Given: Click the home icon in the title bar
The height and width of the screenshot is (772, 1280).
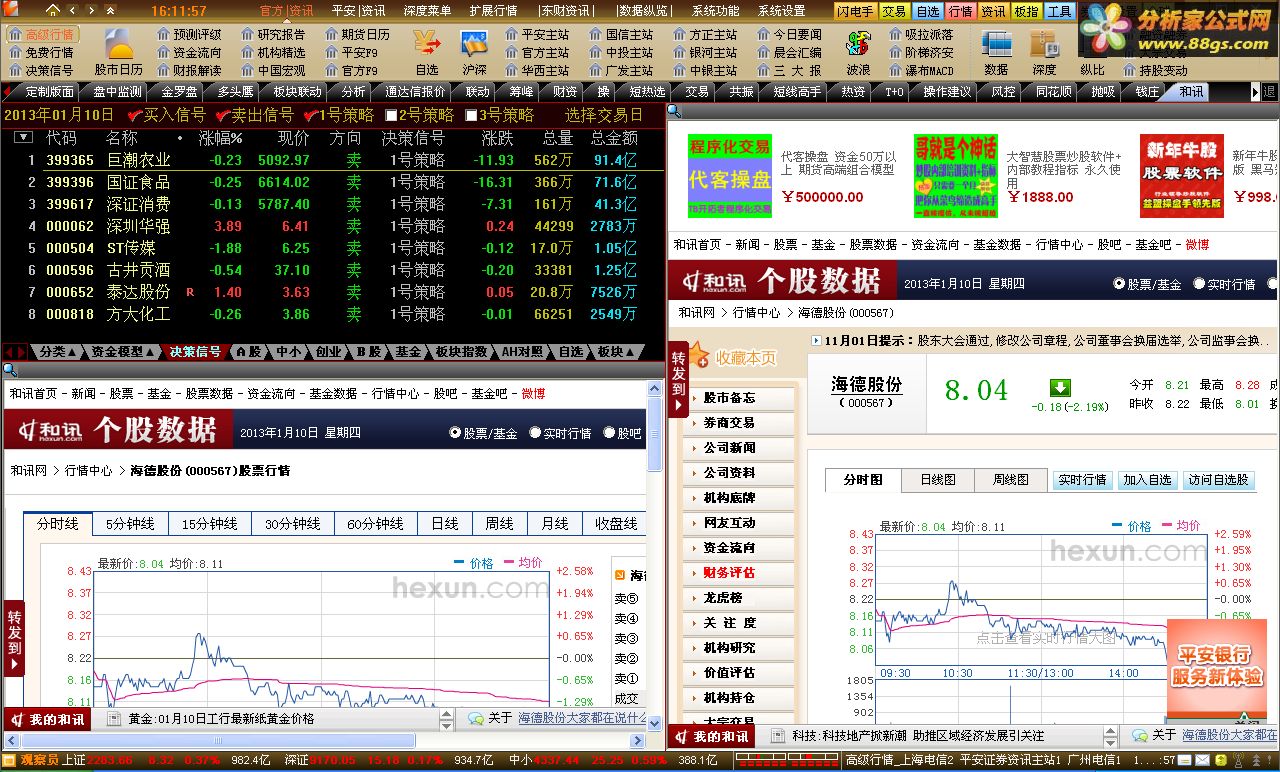Looking at the screenshot, I should 52,11.
